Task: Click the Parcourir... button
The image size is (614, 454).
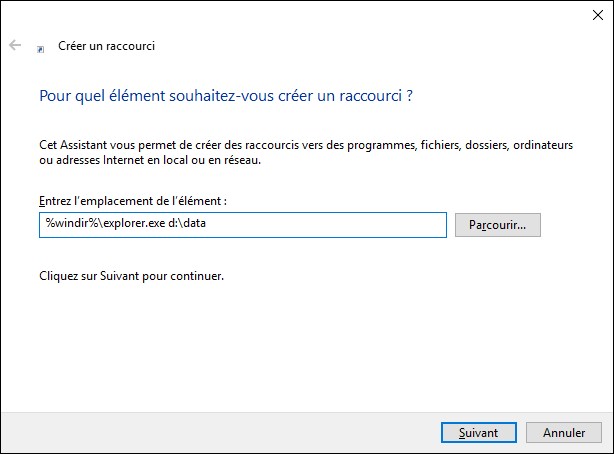Action: point(497,225)
